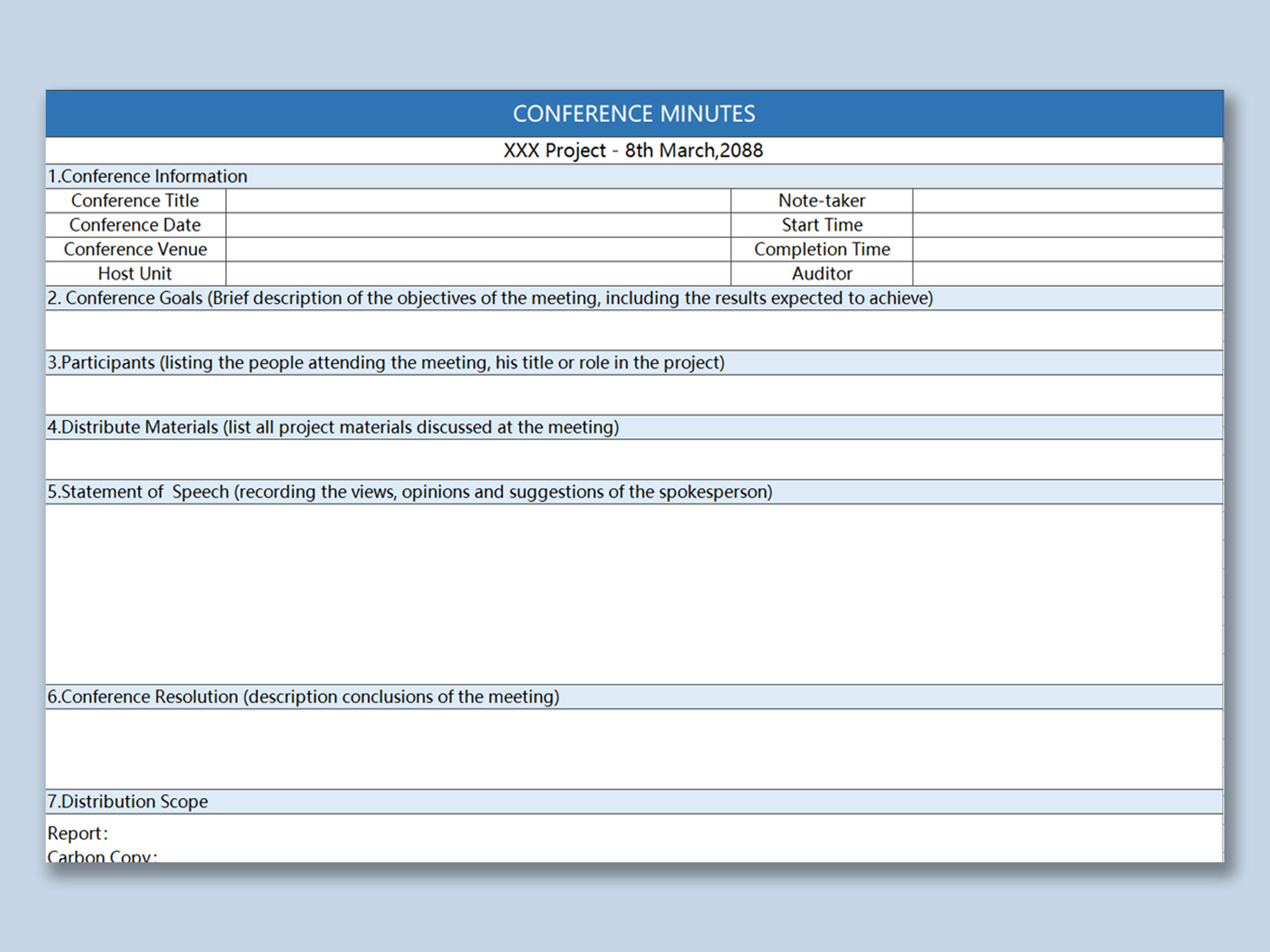Screen dimensions: 1270x952
Task: Click the empty field beside Conference Date
Action: (478, 225)
